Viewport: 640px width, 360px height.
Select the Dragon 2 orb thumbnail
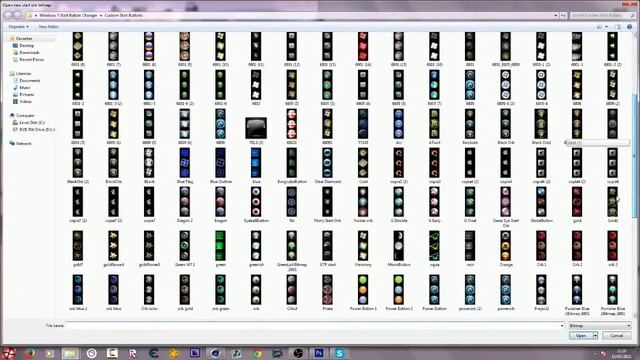pos(184,202)
